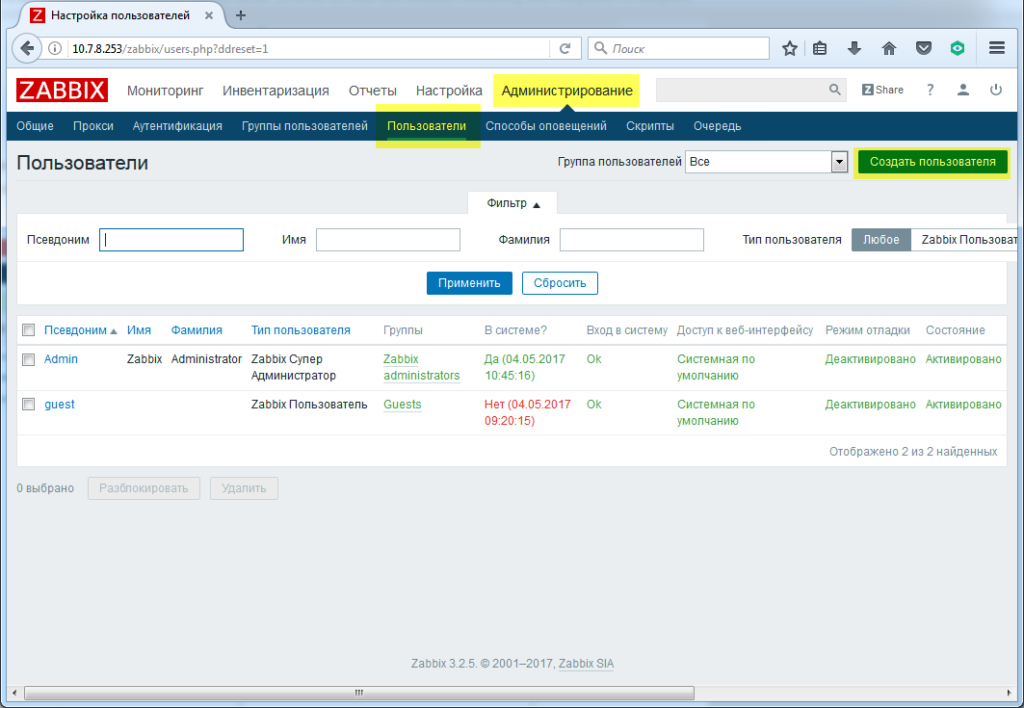
Task: Open the Настройка menu
Action: point(449,90)
